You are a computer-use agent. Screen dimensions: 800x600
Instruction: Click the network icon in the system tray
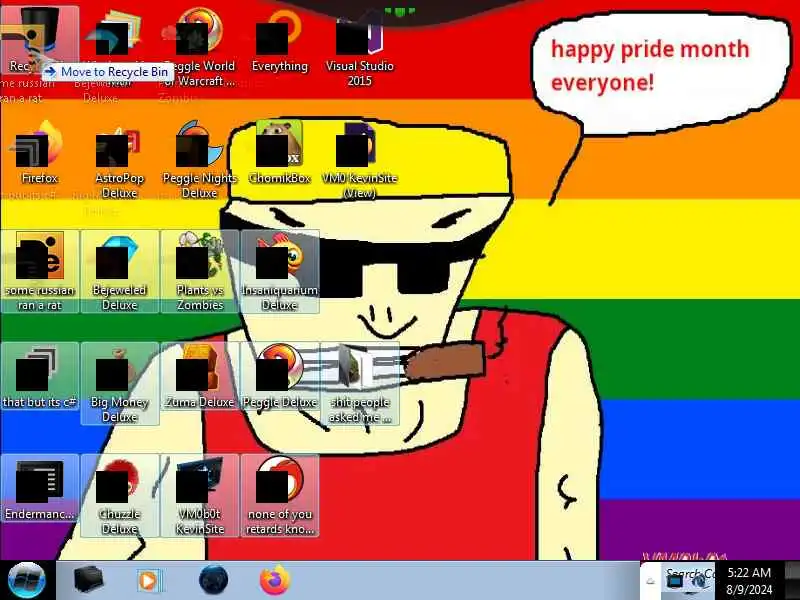coord(676,581)
